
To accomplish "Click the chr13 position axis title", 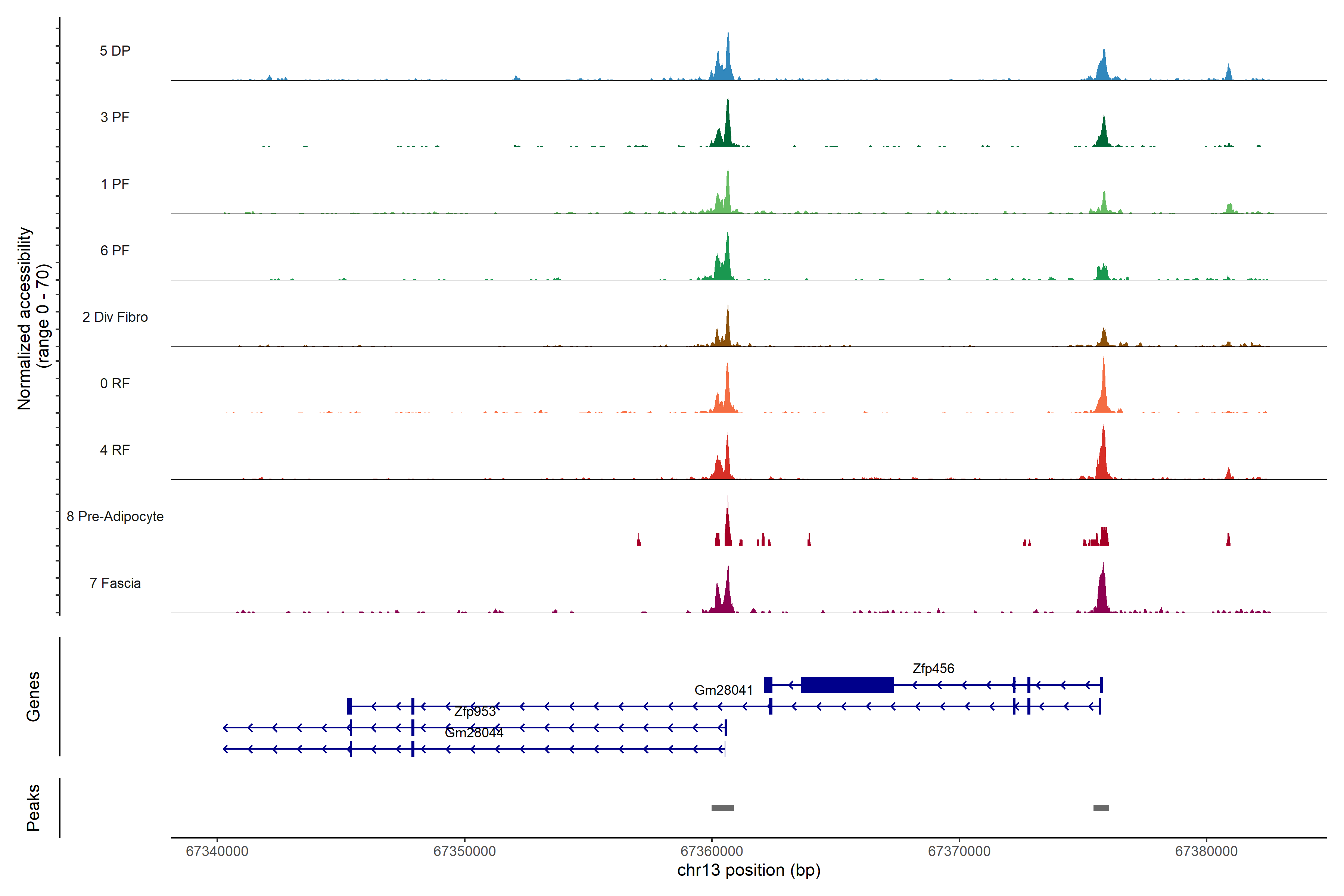I will pyautogui.click(x=749, y=870).
